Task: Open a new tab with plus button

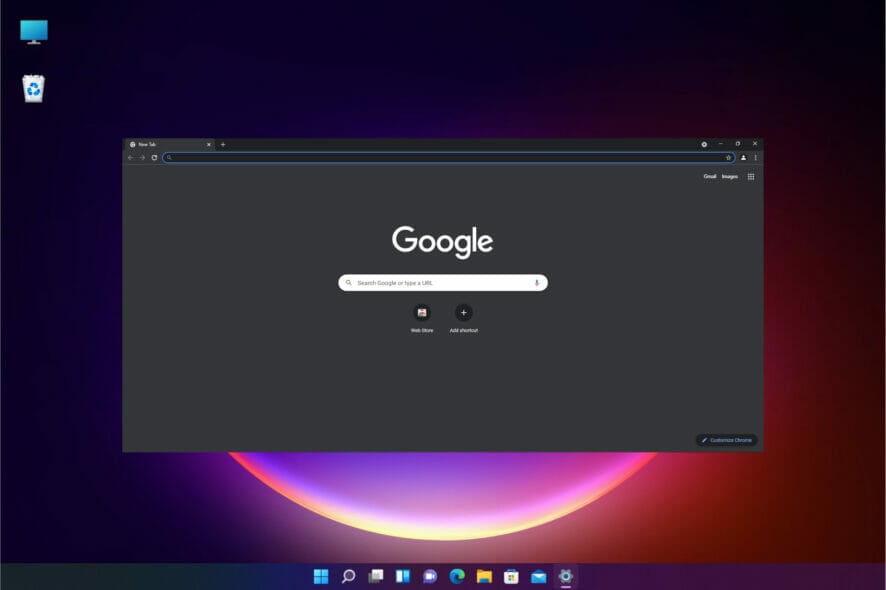Action: 223,145
